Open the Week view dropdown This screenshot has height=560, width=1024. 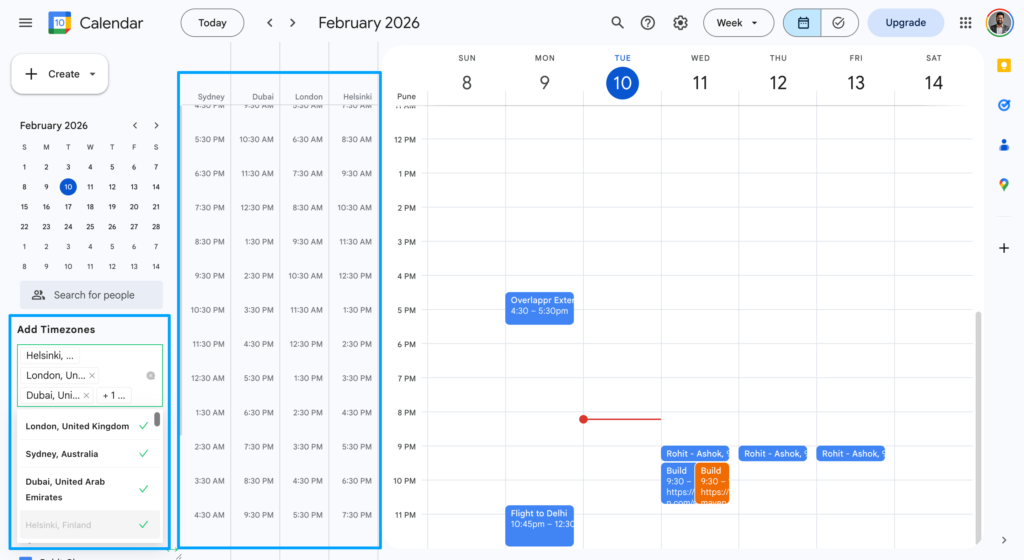pyautogui.click(x=738, y=23)
